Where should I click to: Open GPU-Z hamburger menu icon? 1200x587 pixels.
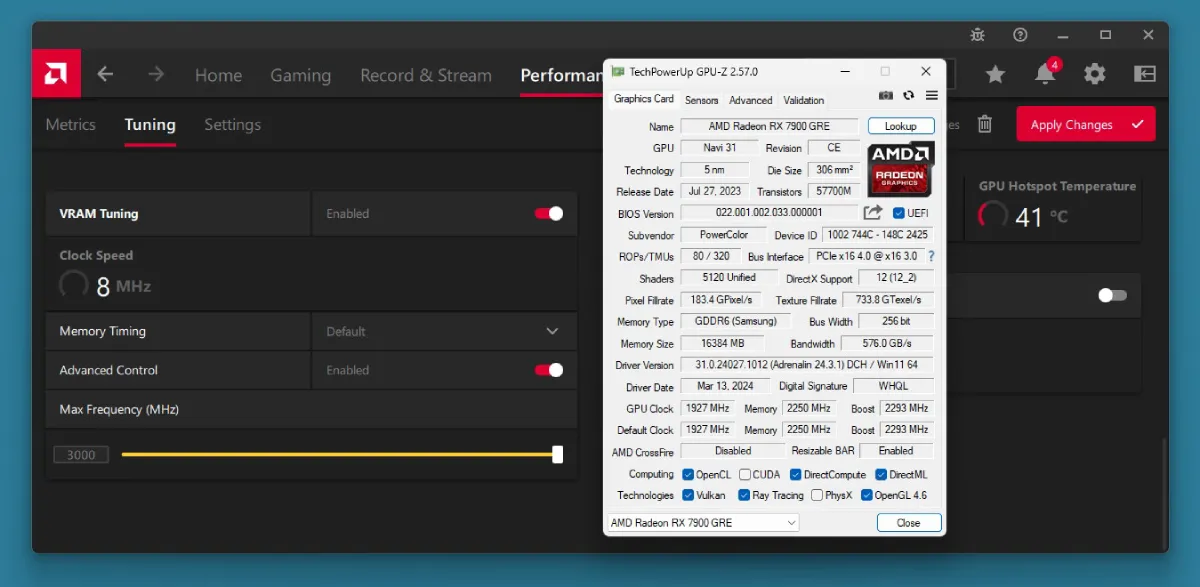coord(931,96)
